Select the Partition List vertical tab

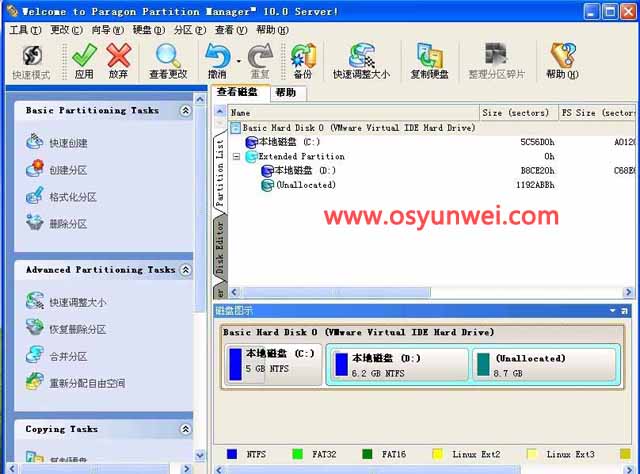tap(220, 172)
